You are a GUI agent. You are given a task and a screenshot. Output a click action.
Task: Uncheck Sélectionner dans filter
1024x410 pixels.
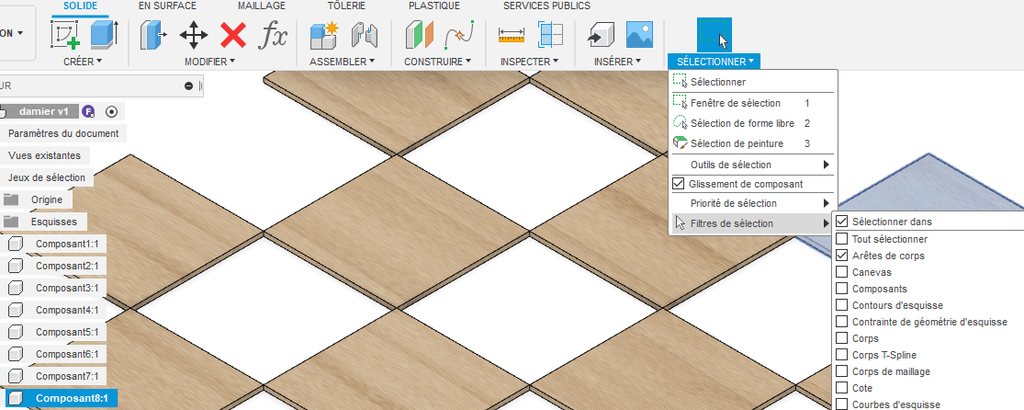(842, 222)
